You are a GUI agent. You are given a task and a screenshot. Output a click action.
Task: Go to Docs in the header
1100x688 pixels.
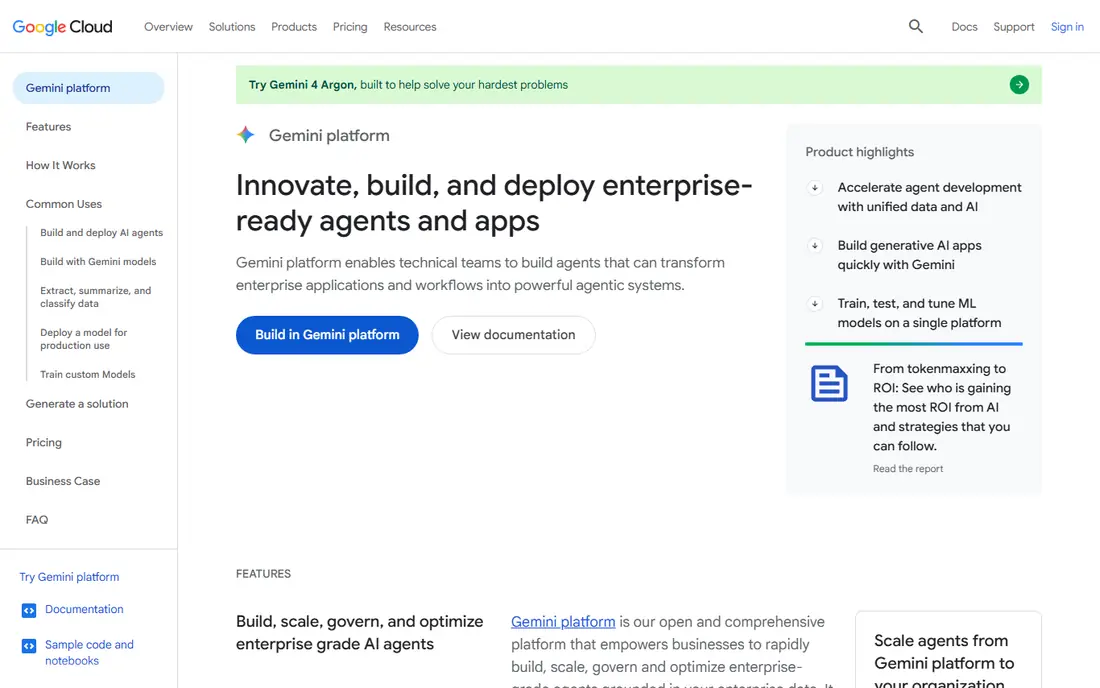point(964,27)
